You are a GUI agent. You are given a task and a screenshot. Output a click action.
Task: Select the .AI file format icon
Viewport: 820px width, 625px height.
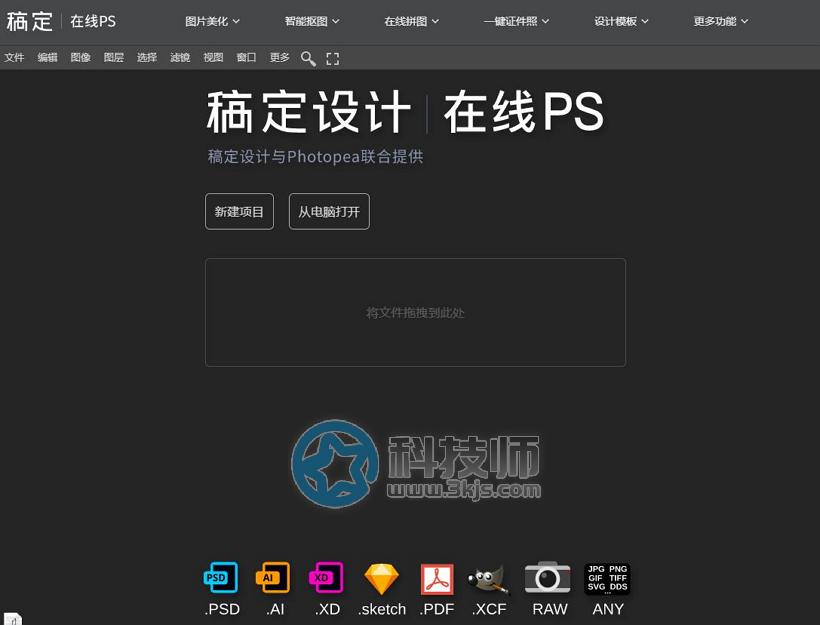pos(273,577)
